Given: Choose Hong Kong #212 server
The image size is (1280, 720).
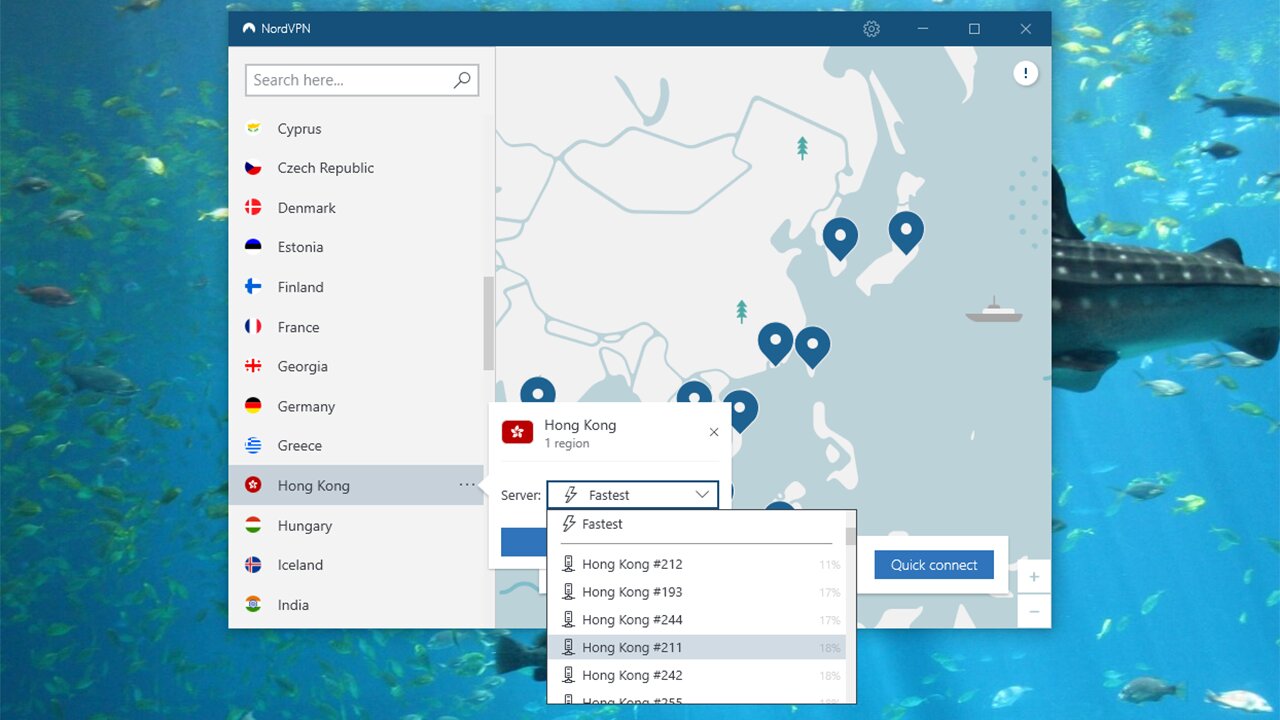Looking at the screenshot, I should click(x=632, y=564).
